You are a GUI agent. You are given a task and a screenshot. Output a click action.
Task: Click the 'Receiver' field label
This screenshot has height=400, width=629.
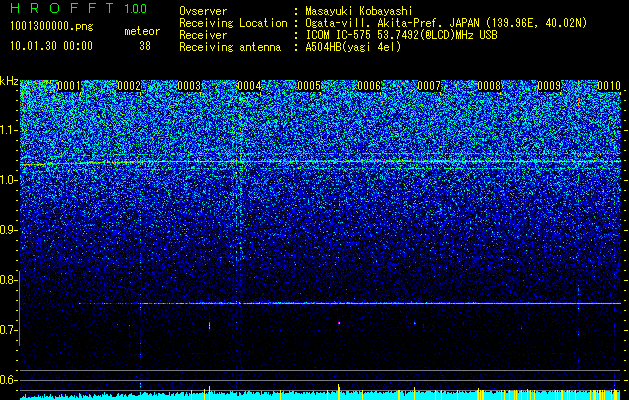[x=203, y=35]
